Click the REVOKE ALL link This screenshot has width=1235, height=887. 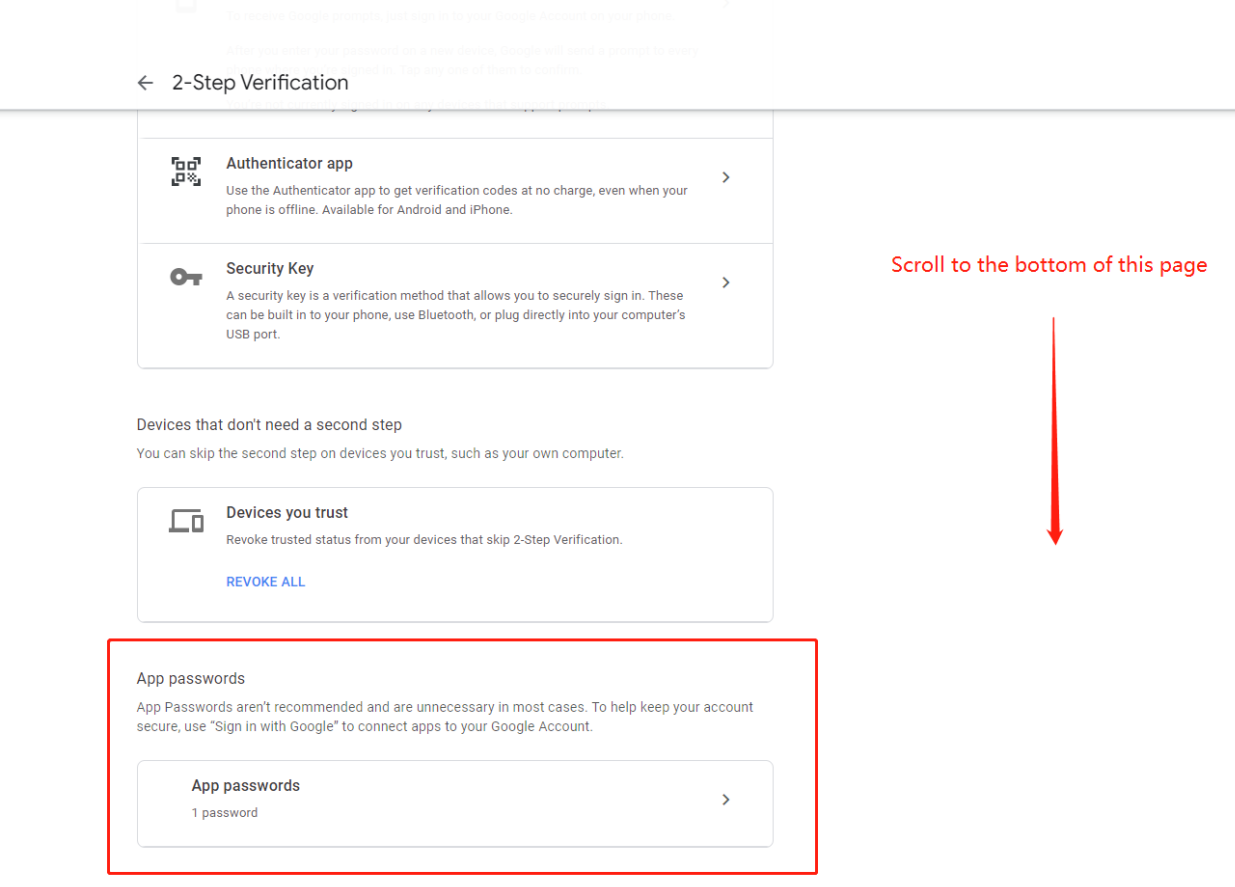(x=265, y=582)
